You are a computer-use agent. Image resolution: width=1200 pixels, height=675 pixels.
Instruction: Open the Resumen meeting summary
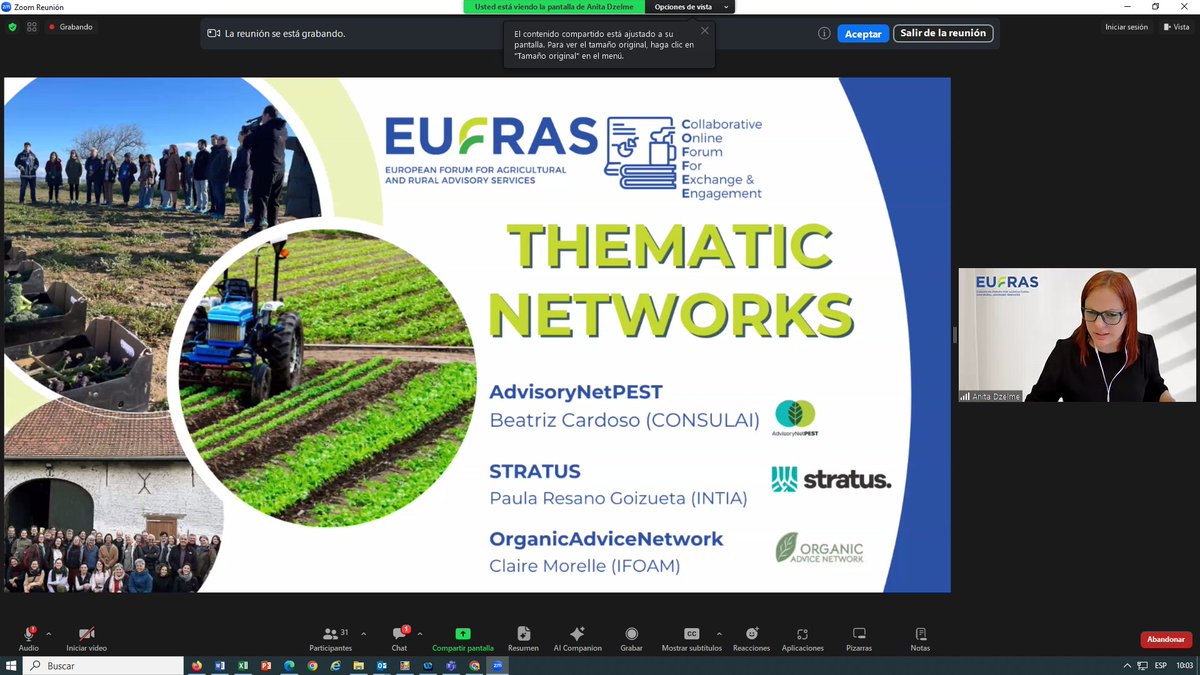(x=523, y=638)
